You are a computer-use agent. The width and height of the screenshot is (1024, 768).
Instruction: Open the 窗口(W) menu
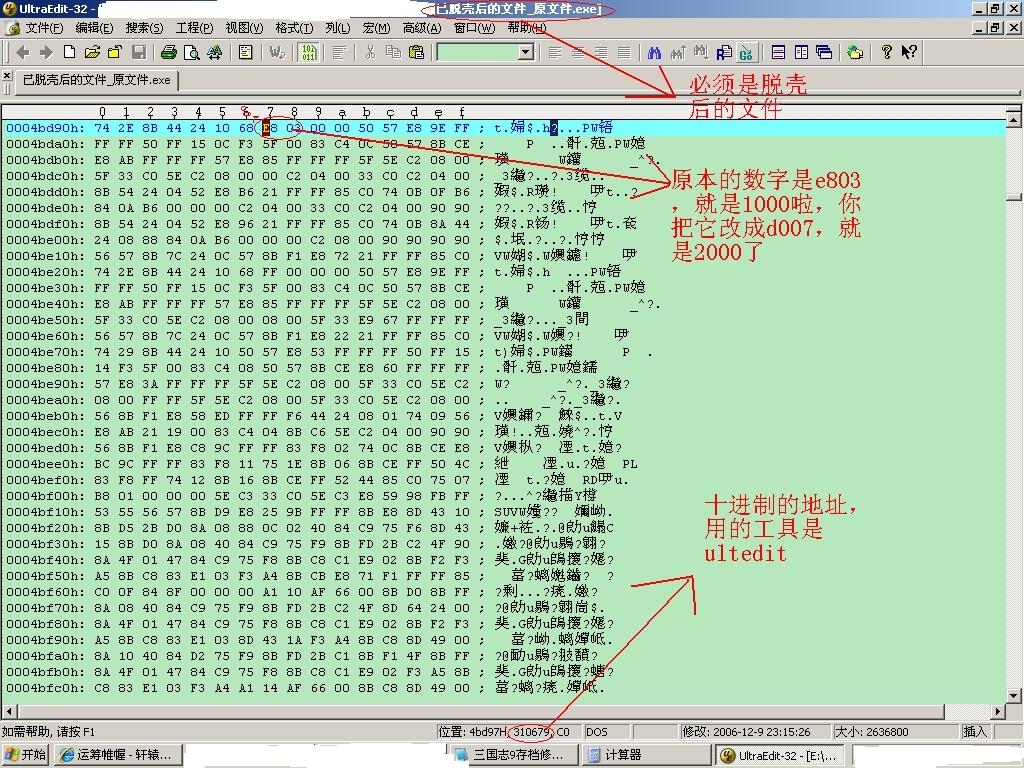(x=474, y=28)
